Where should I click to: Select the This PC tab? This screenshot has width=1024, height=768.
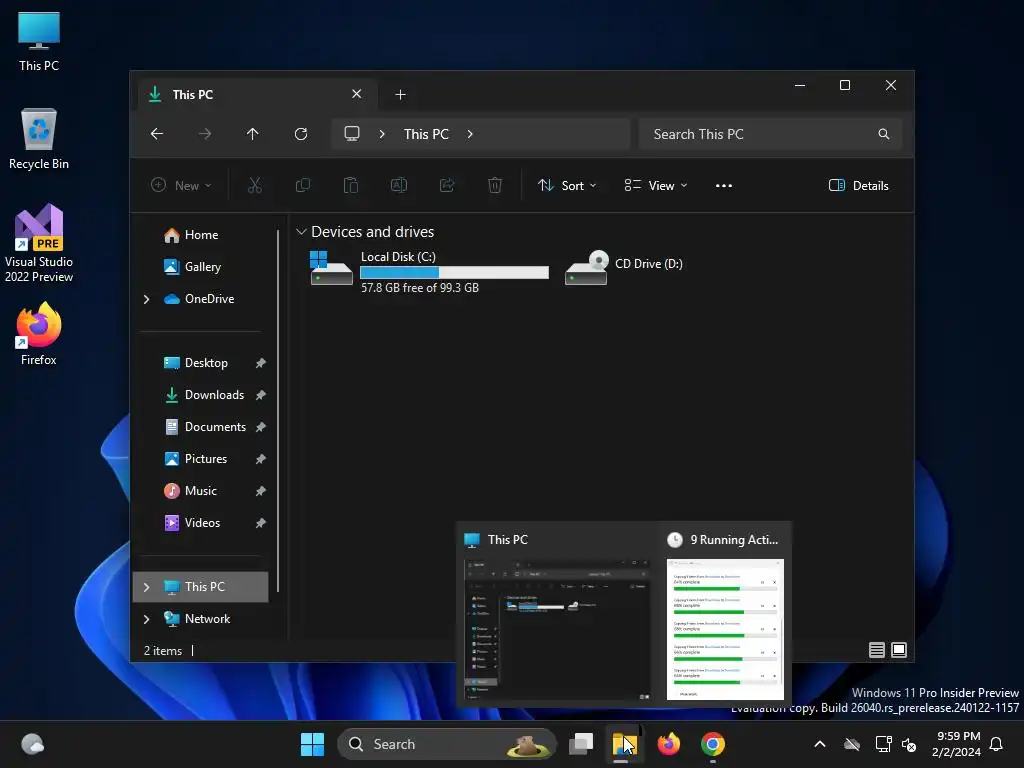257,95
